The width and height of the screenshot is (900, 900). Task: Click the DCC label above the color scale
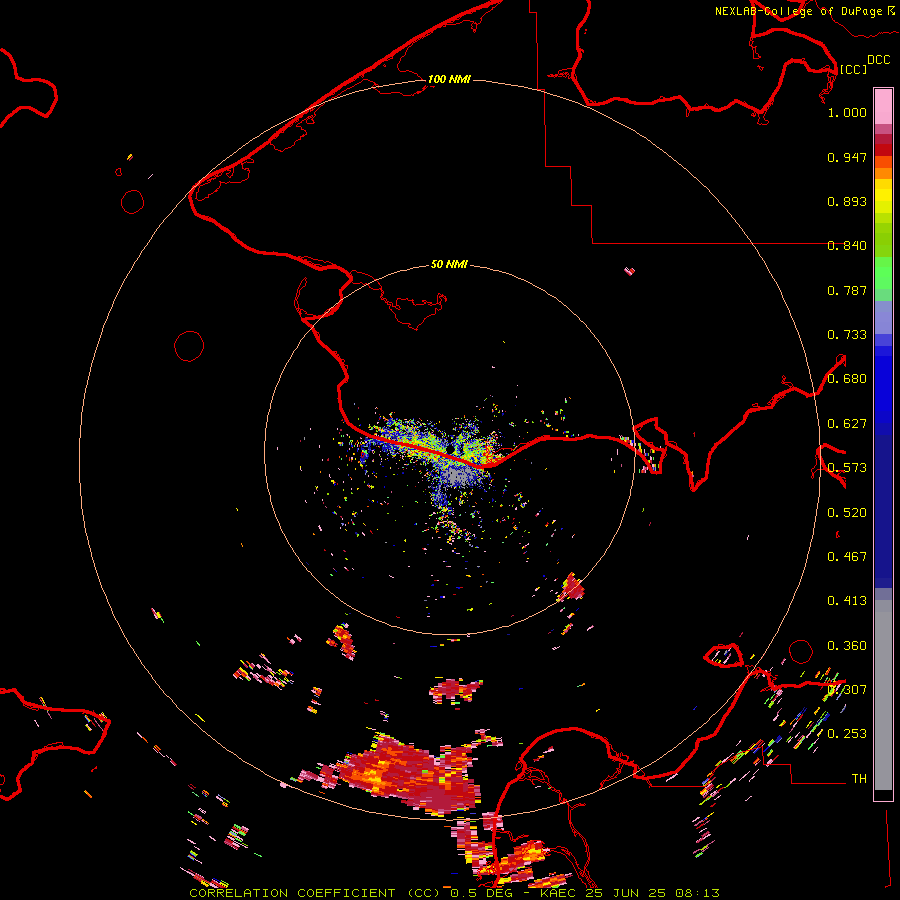[878, 60]
